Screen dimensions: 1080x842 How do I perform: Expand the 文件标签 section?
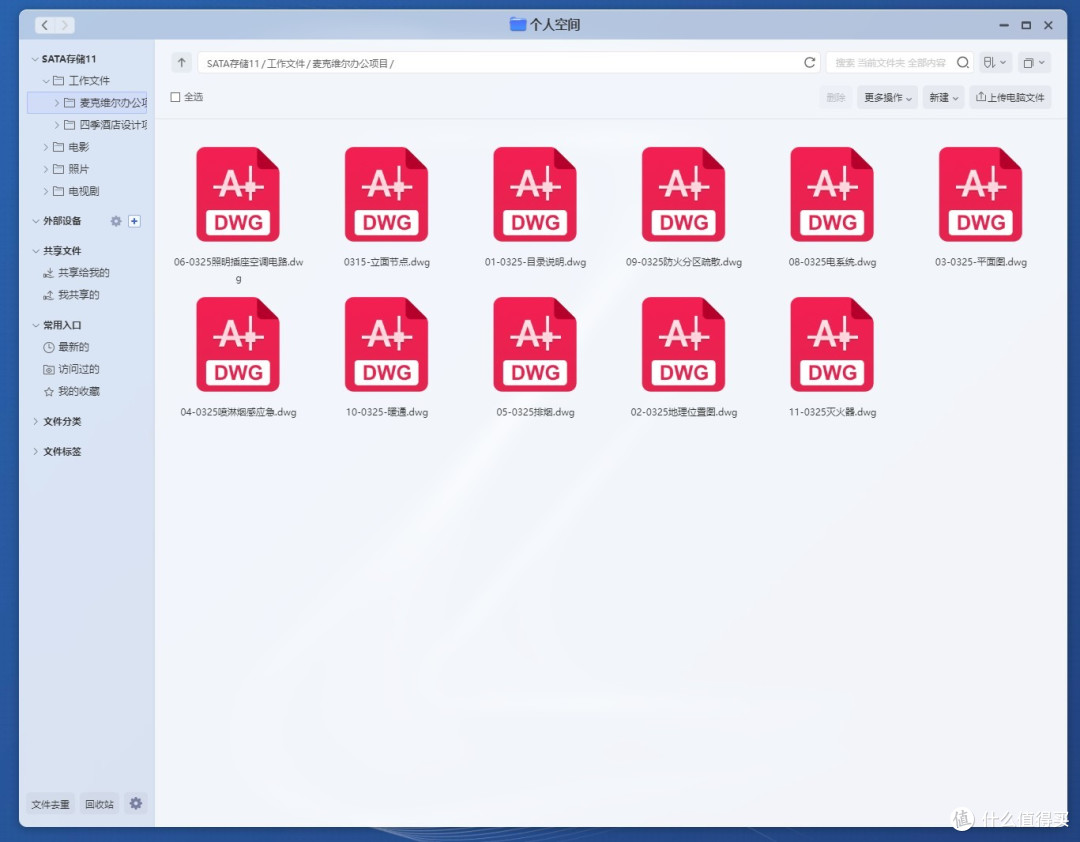[35, 452]
